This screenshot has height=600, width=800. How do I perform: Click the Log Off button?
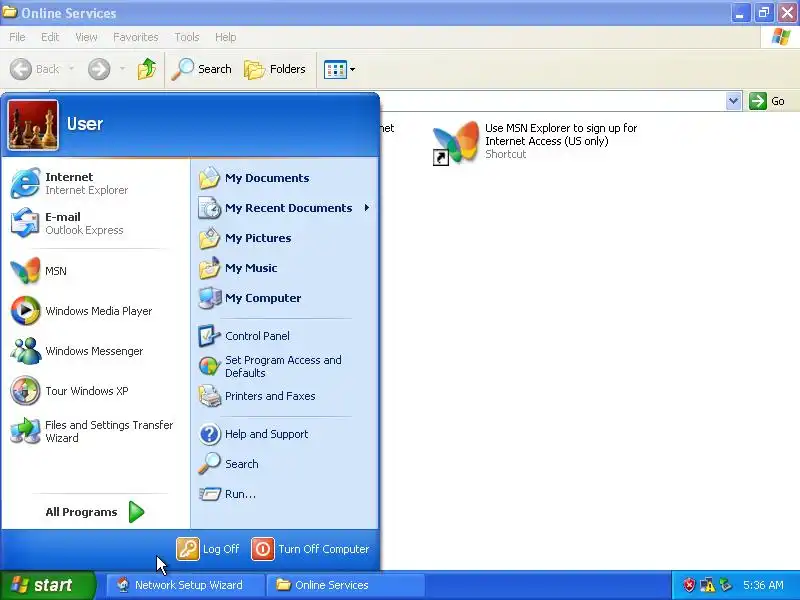coord(208,549)
